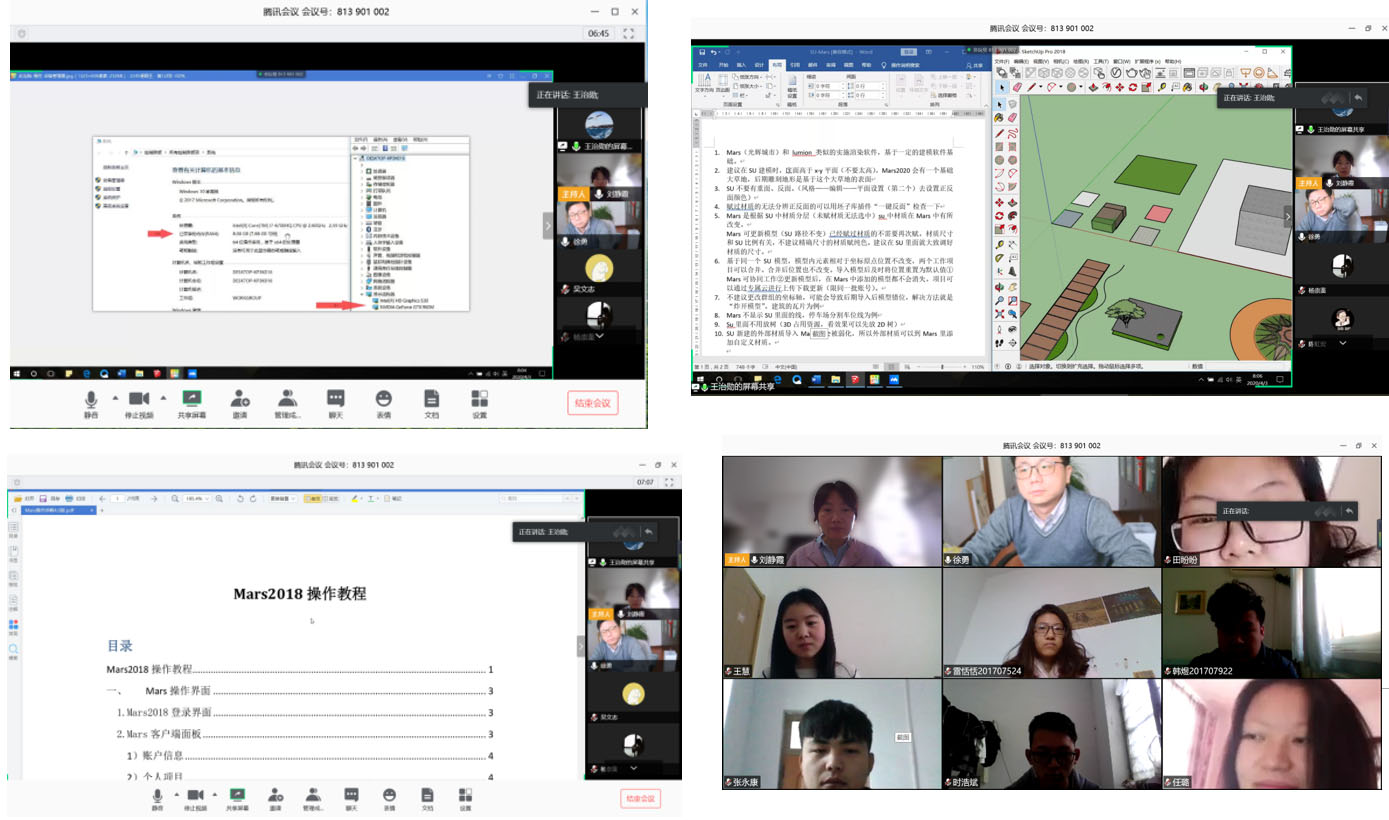
Task: Select 张永康 video tile in gallery
Action: pyautogui.click(x=833, y=734)
